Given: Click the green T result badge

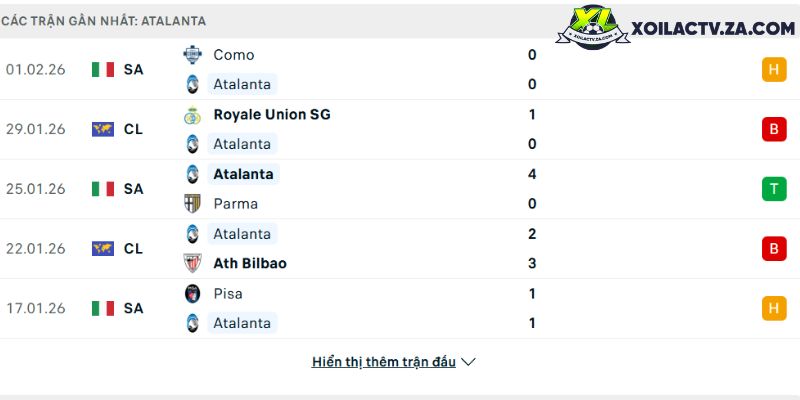Looking at the screenshot, I should click(773, 189).
